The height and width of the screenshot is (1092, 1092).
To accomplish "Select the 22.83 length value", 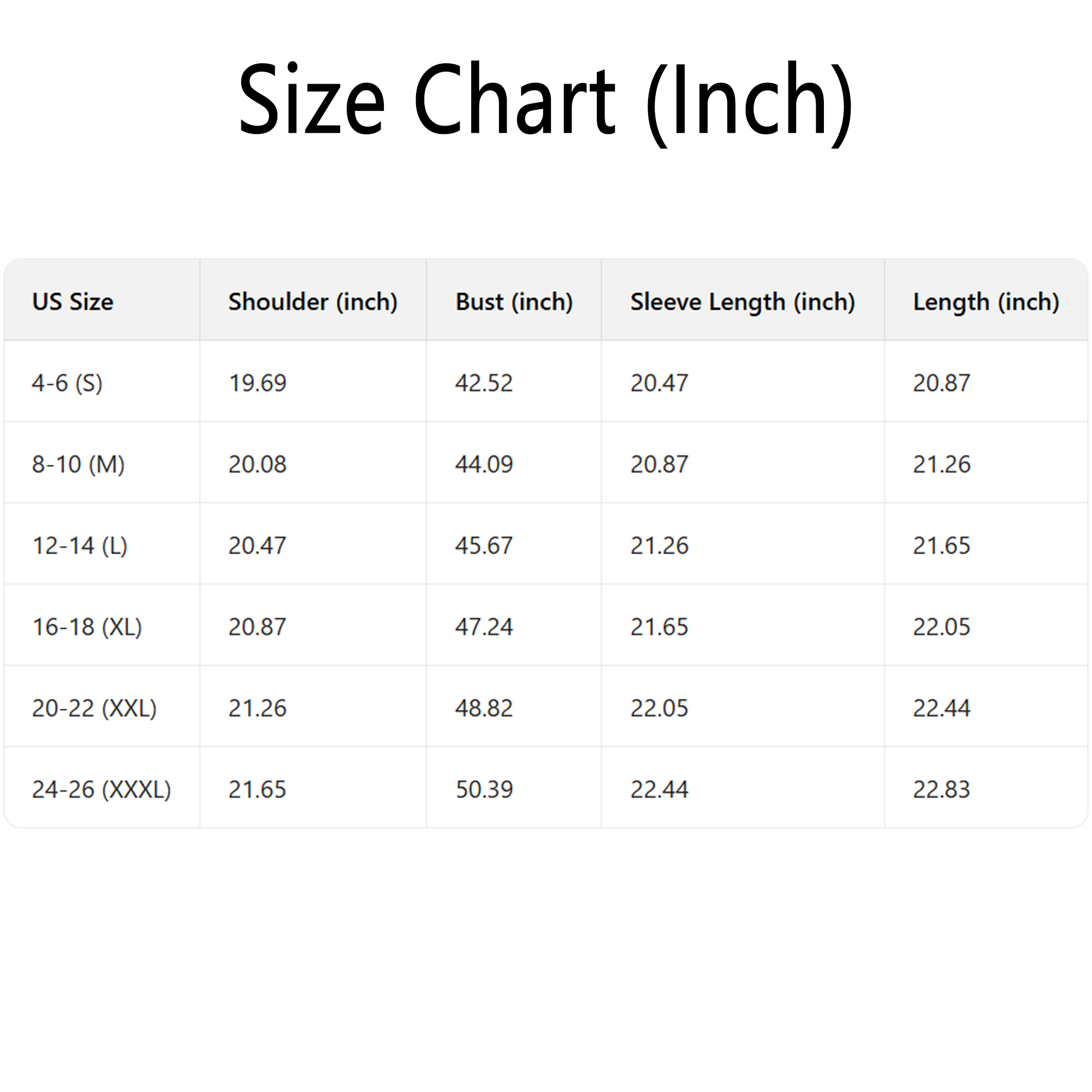I will pos(941,790).
